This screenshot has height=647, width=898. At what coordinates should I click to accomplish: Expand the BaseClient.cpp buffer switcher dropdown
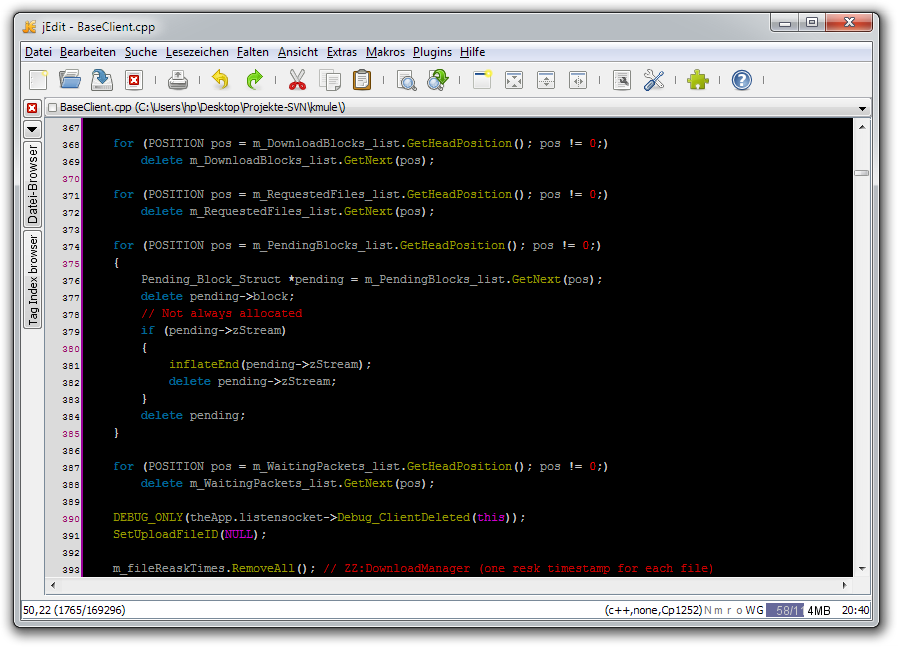(861, 108)
